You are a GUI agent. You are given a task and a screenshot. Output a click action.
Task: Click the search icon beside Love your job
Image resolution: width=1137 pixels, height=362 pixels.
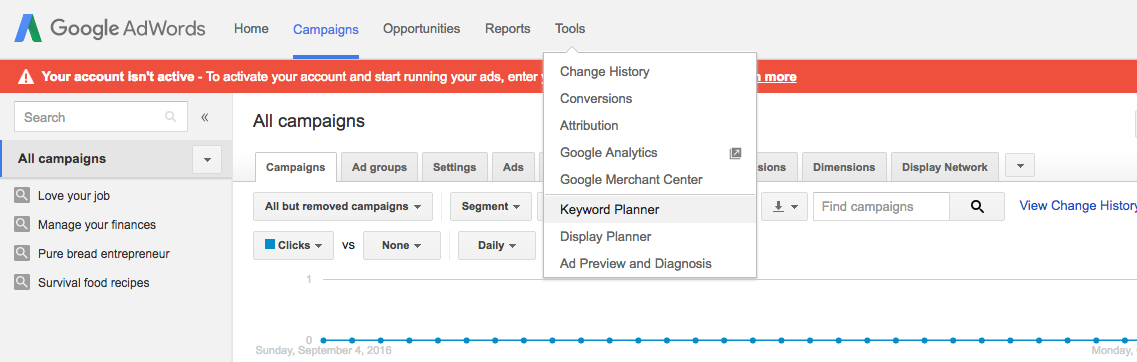click(22, 196)
